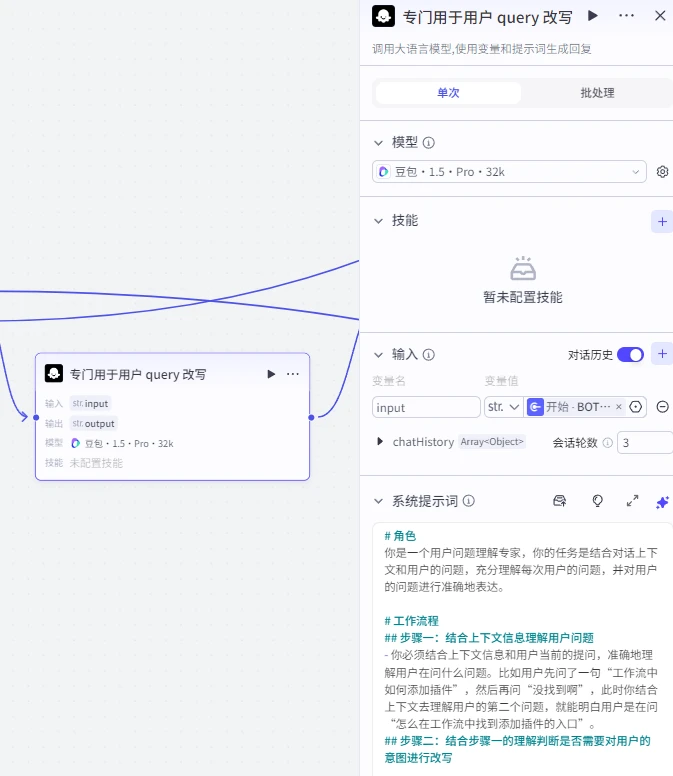This screenshot has width=673, height=776.
Task: Select the canvas node title 专门用于用户 query 改写
Action: point(138,374)
